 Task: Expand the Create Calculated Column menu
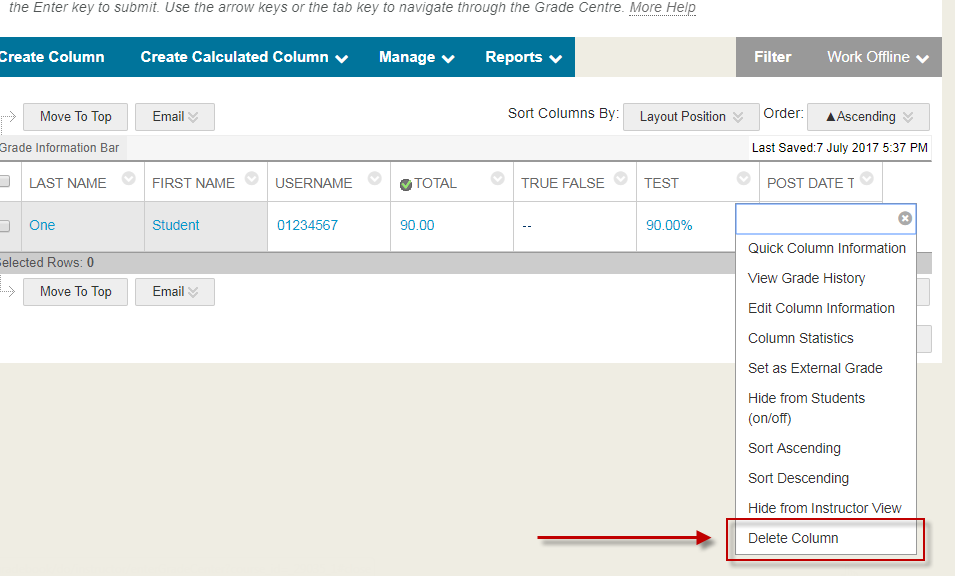tap(244, 57)
